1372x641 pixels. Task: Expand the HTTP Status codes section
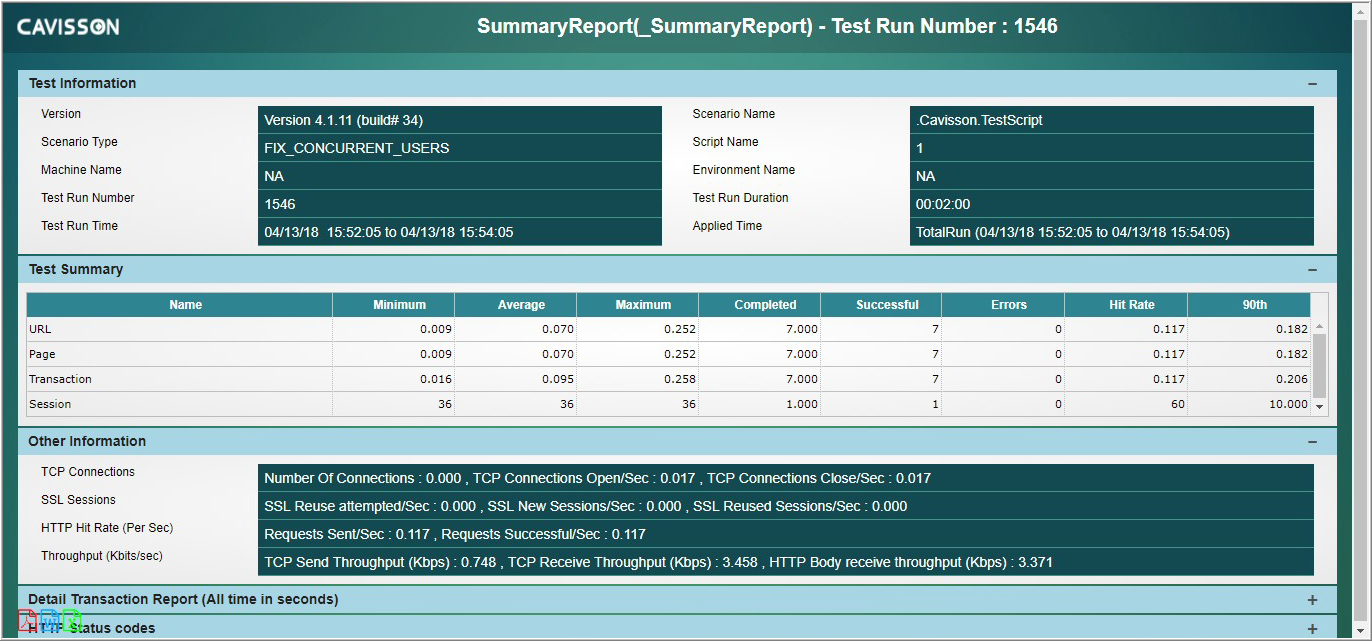coord(1312,629)
